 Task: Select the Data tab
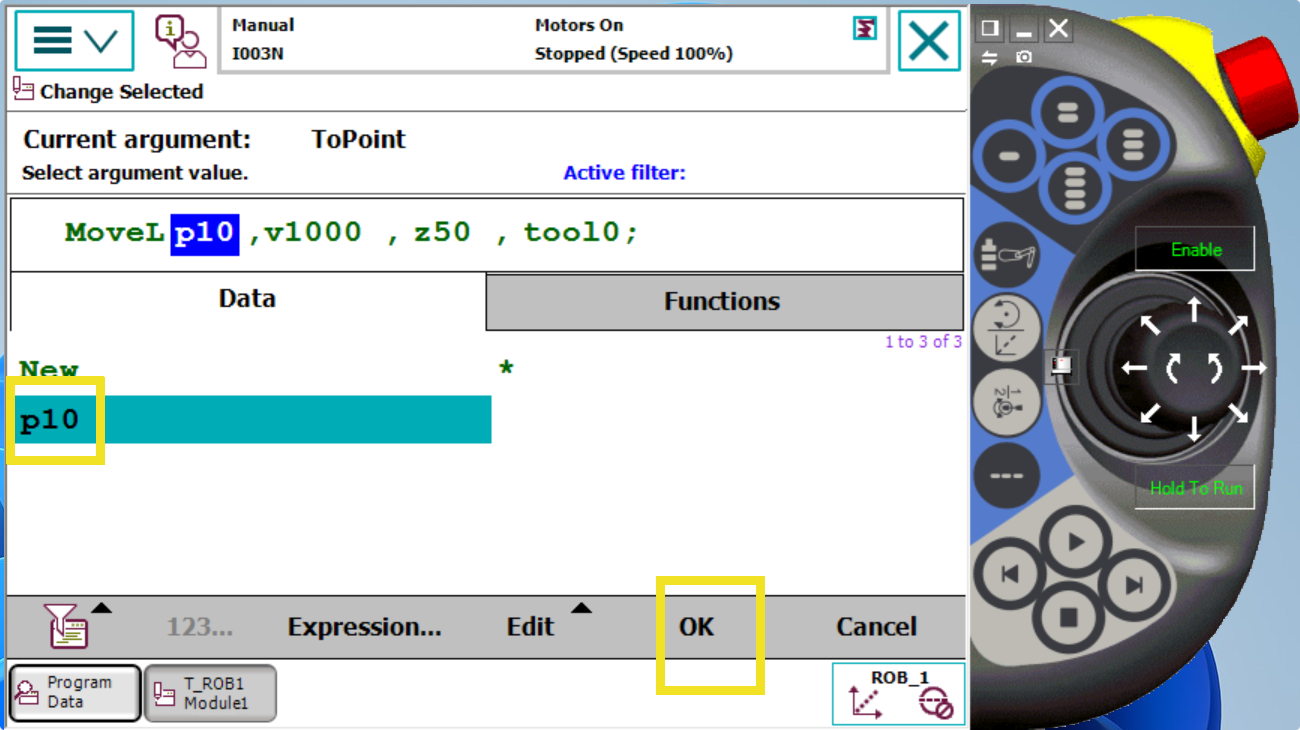click(247, 300)
